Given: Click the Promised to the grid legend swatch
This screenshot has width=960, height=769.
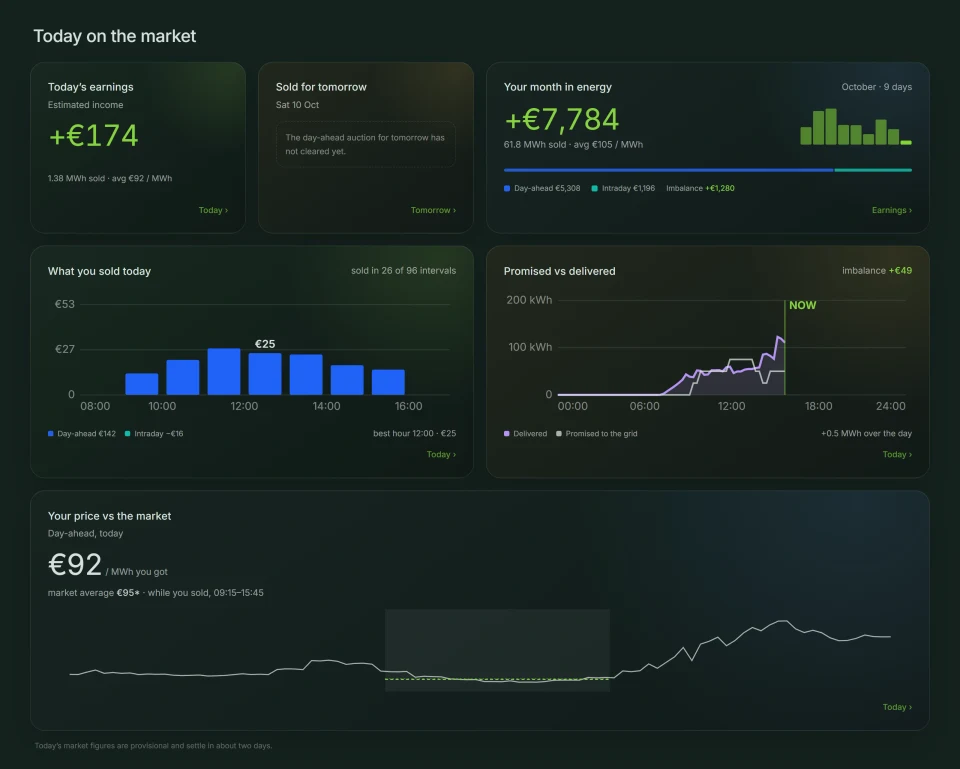Looking at the screenshot, I should click(x=559, y=433).
